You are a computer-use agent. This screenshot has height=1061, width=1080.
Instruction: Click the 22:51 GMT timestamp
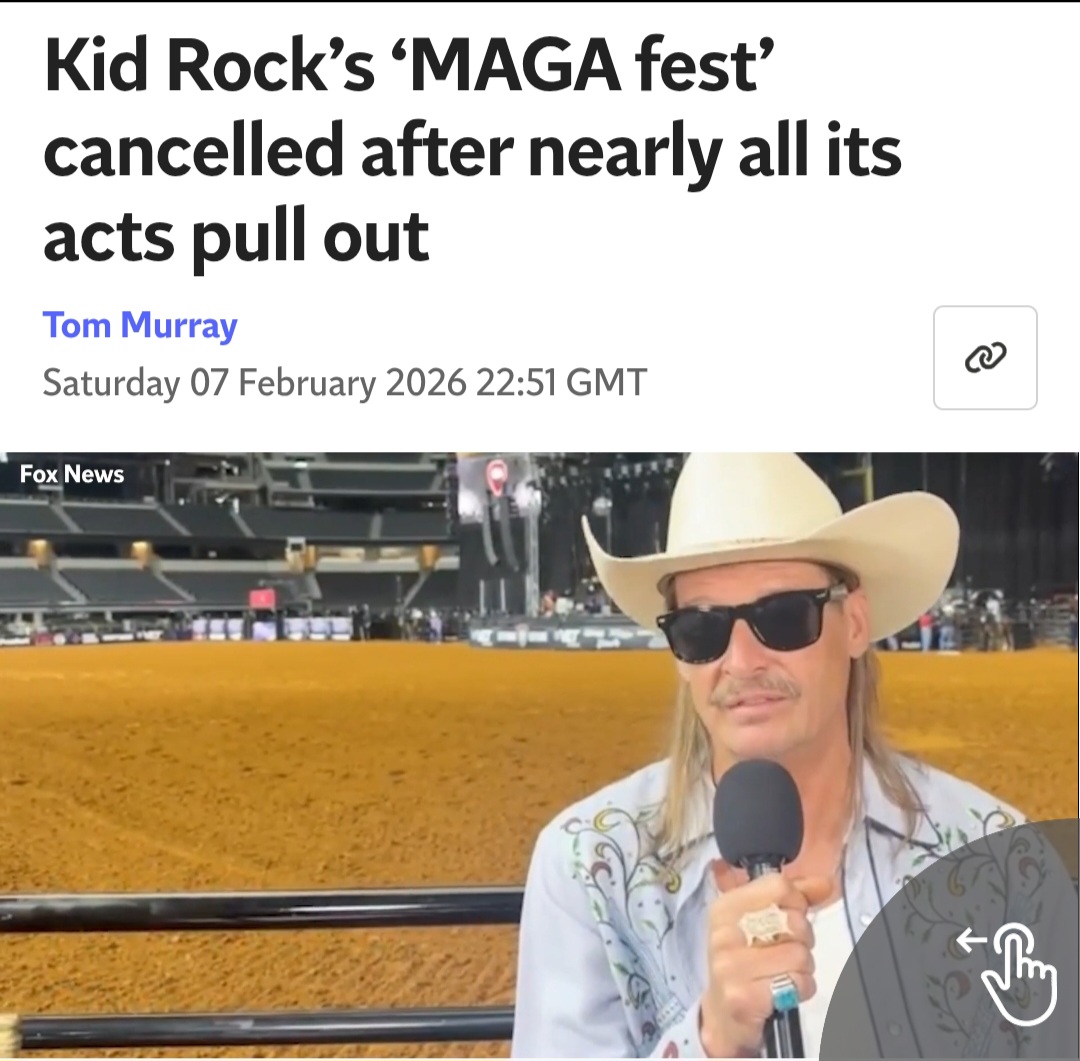pyautogui.click(x=561, y=382)
